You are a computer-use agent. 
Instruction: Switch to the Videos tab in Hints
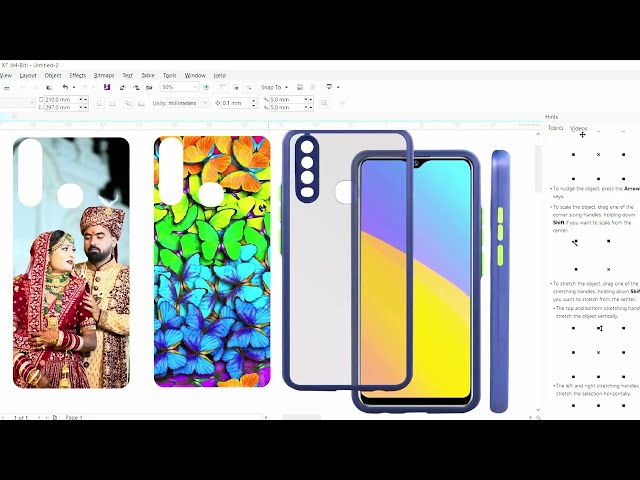(x=578, y=128)
